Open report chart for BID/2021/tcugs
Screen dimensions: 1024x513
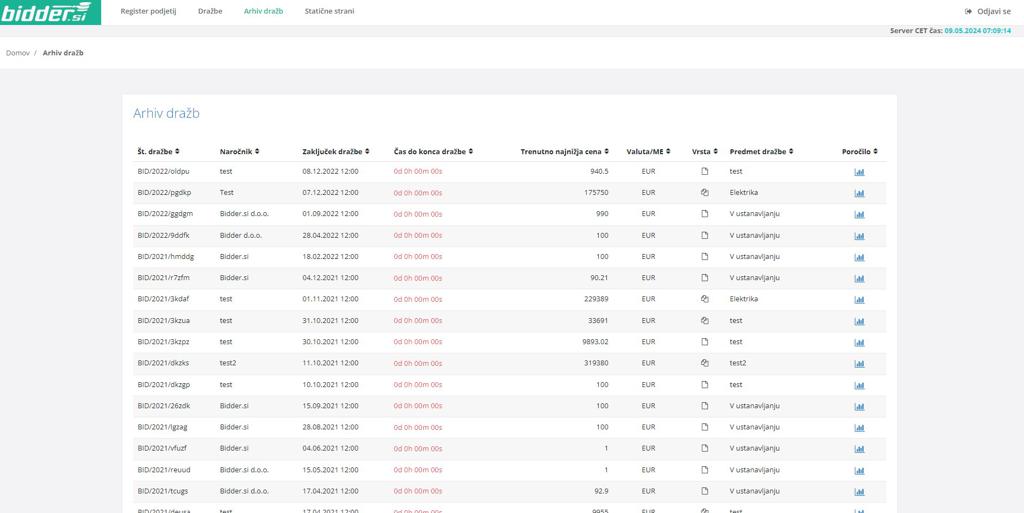click(859, 491)
